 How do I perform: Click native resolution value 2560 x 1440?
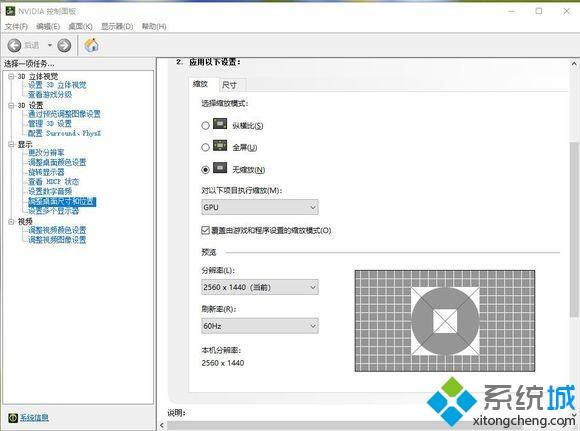point(223,363)
